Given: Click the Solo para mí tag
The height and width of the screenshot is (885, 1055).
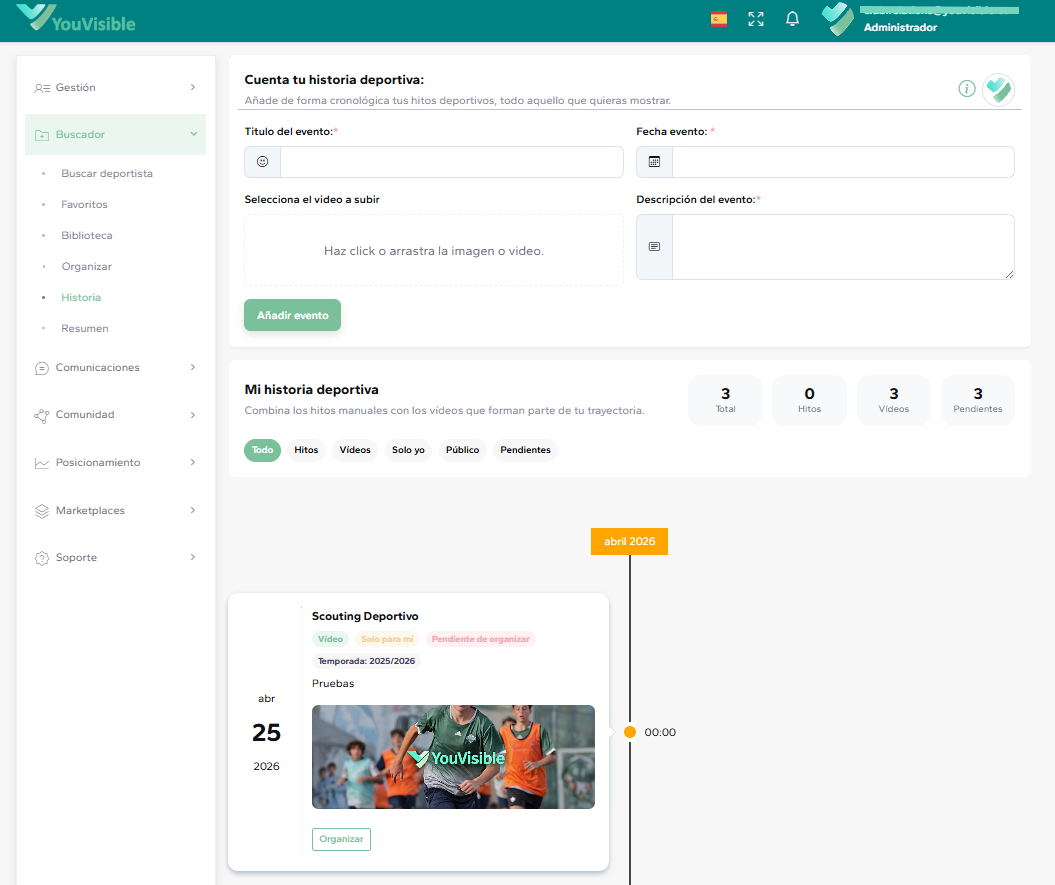Looking at the screenshot, I should [x=388, y=639].
